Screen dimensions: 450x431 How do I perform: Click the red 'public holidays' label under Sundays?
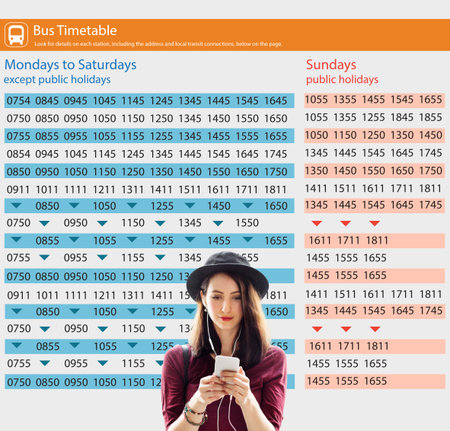point(342,80)
